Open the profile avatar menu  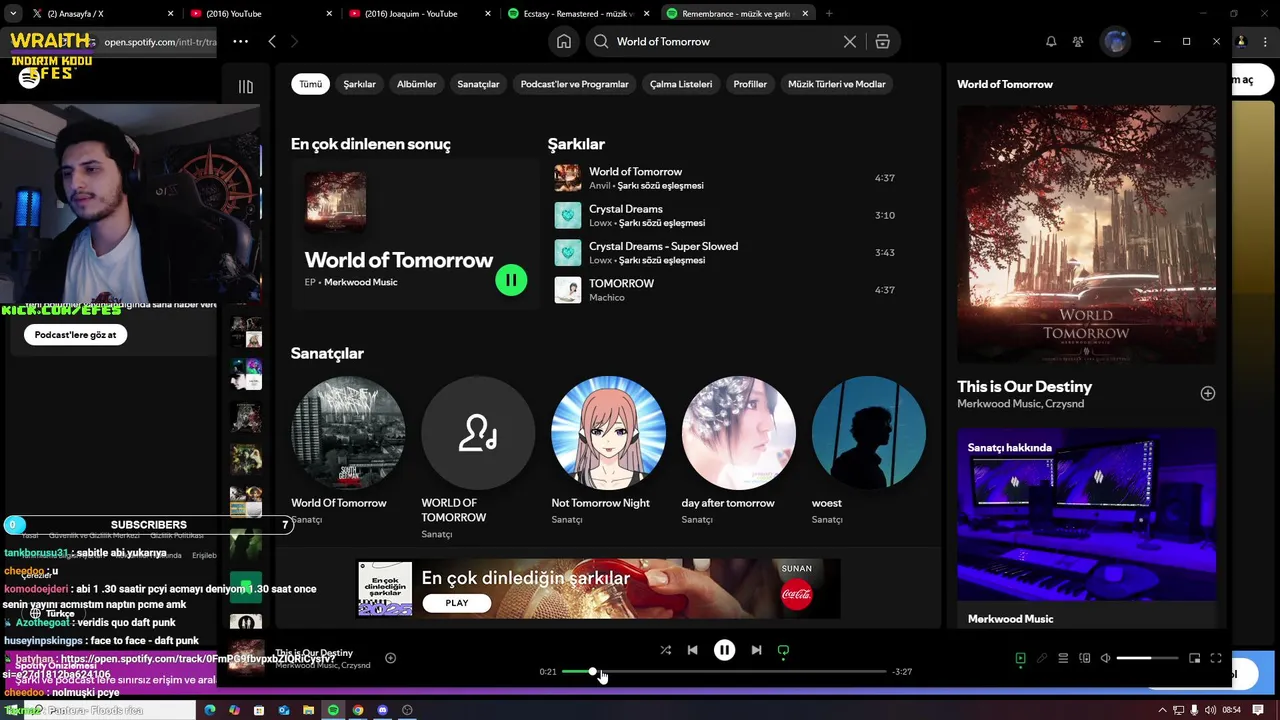[1115, 41]
